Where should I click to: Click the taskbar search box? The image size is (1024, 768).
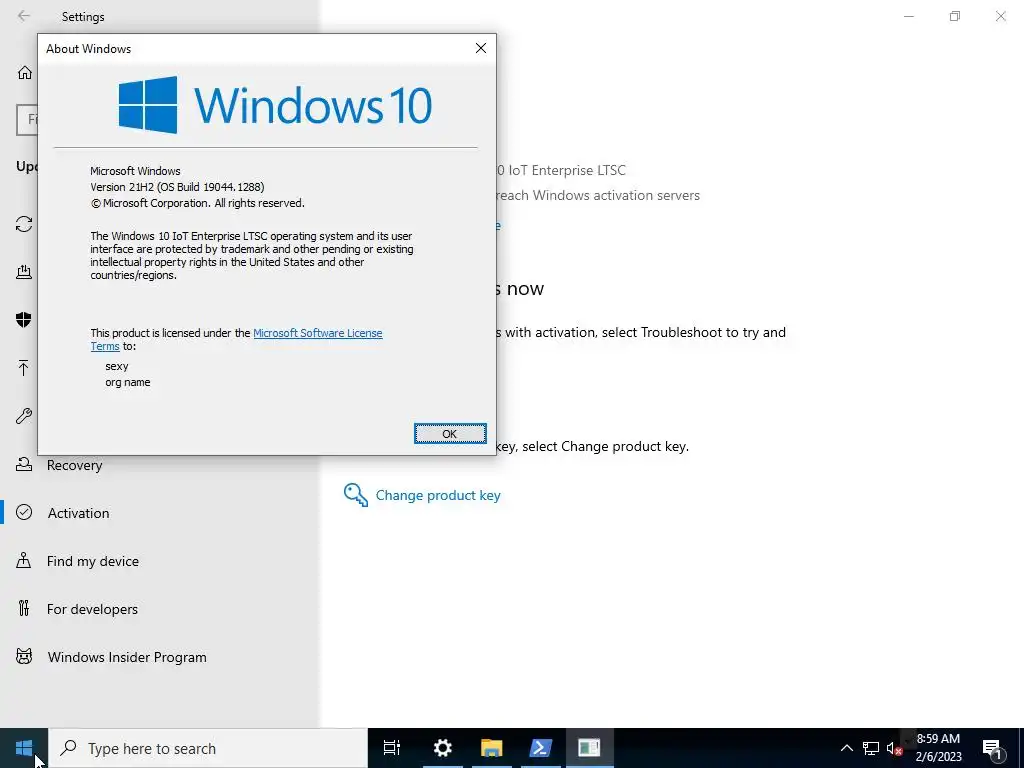[208, 748]
